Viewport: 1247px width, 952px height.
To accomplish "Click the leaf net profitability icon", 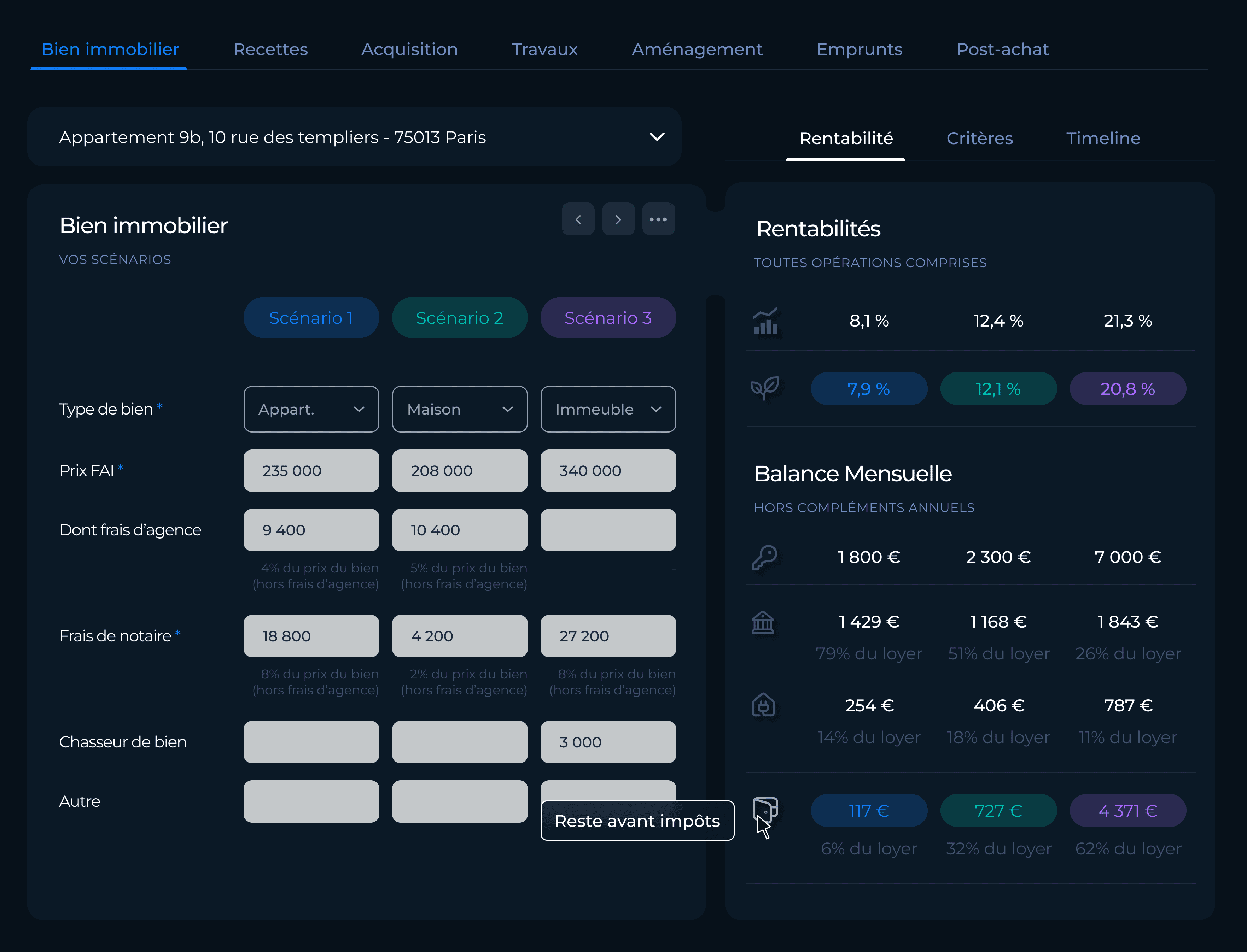I will click(x=765, y=389).
